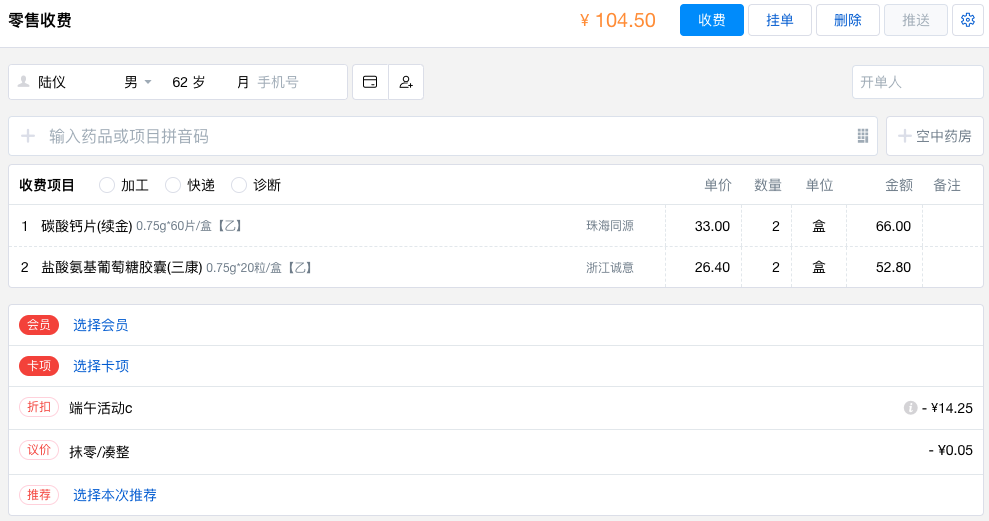Enable the 诊断 option

tap(239, 185)
